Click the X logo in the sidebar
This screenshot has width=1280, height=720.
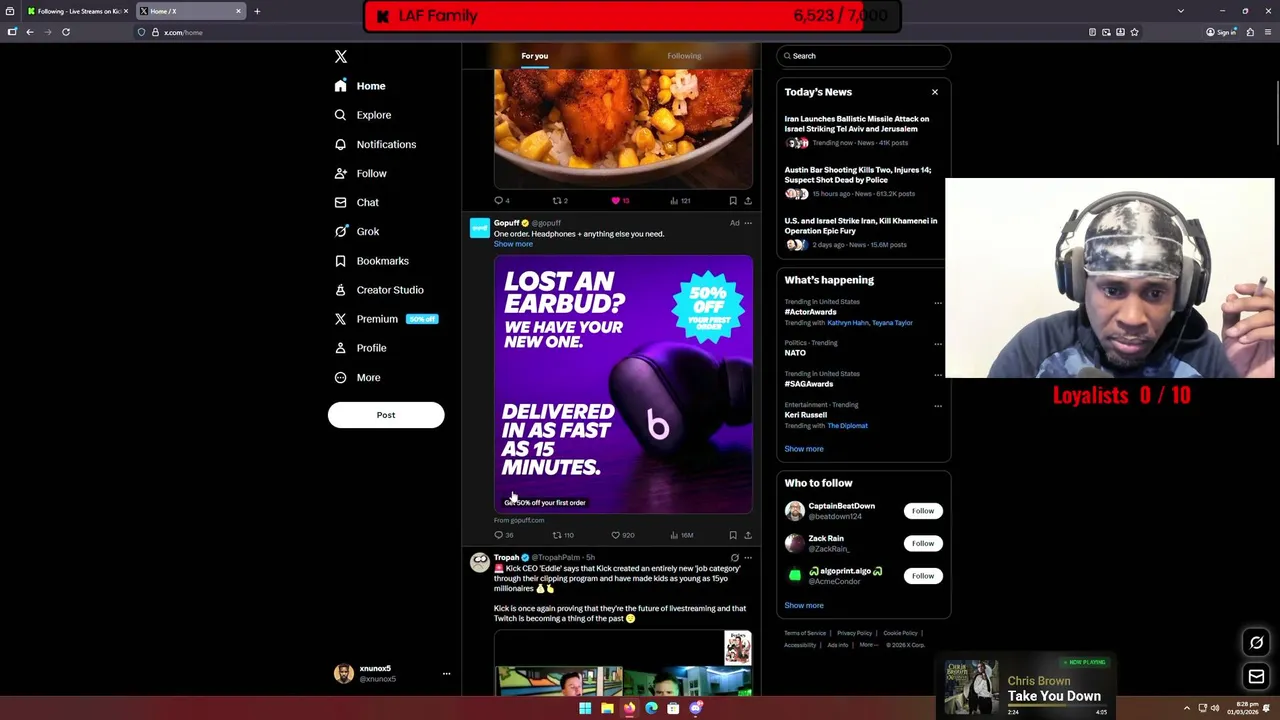pyautogui.click(x=341, y=57)
